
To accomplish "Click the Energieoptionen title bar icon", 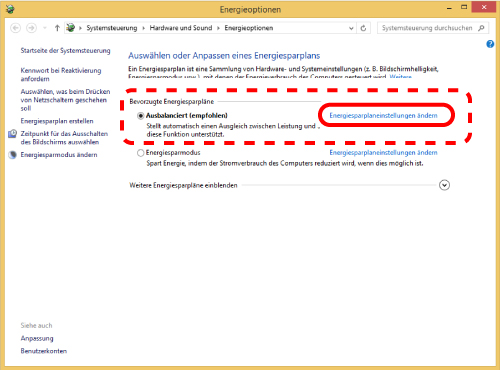I will click(x=10, y=9).
